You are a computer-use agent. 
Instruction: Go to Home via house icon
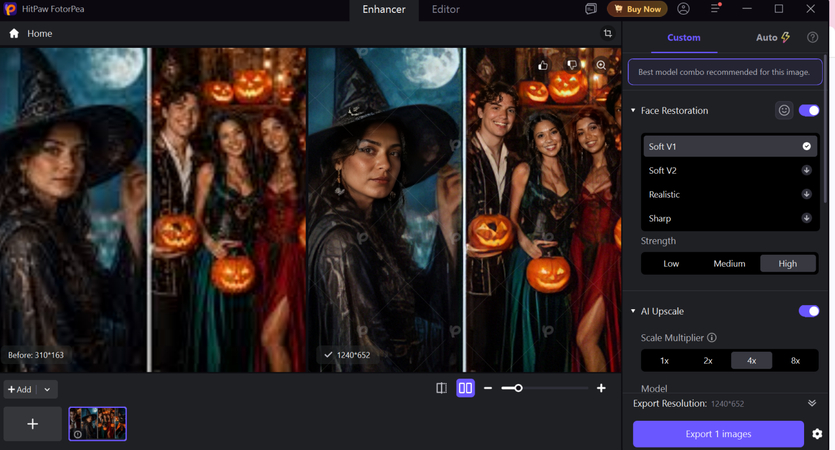(14, 34)
